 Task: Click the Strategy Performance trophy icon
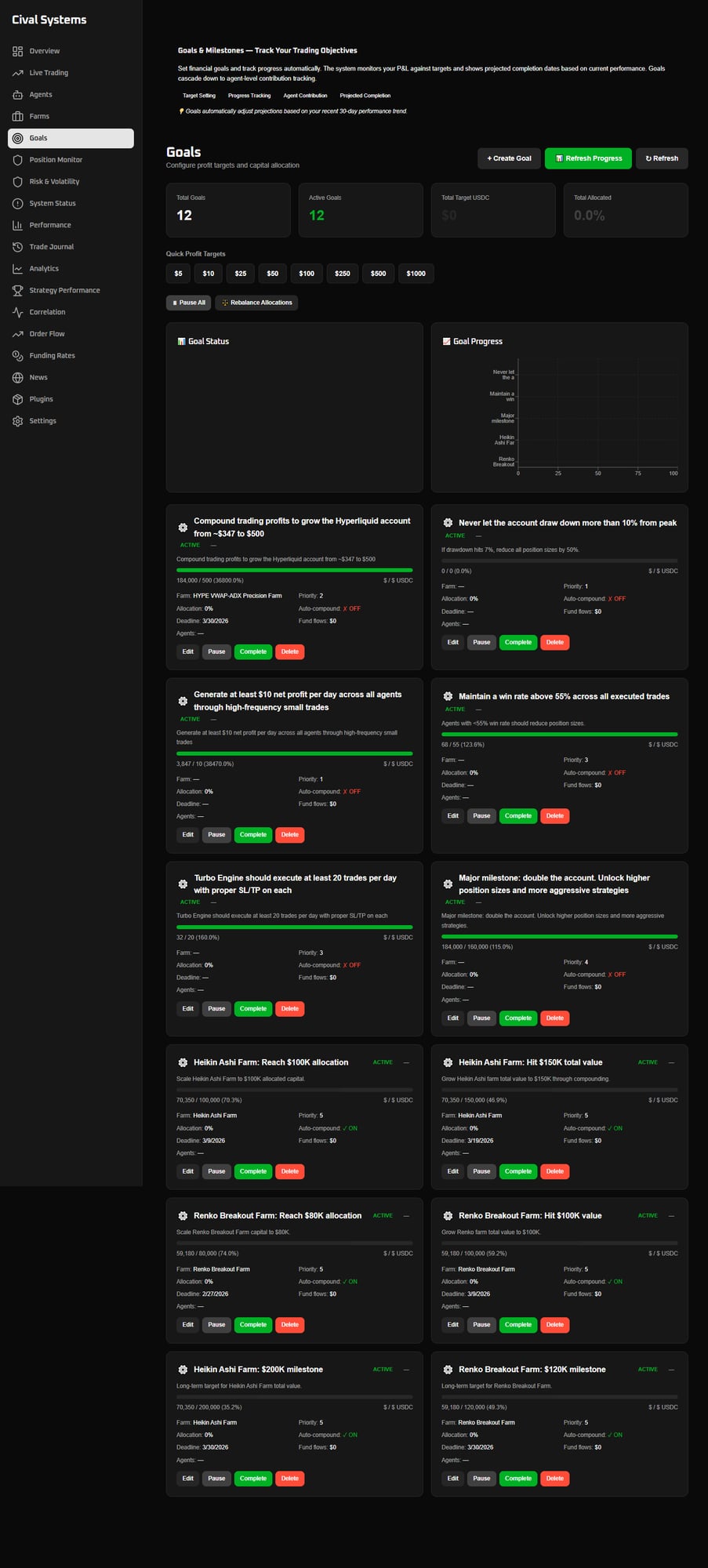coord(17,290)
